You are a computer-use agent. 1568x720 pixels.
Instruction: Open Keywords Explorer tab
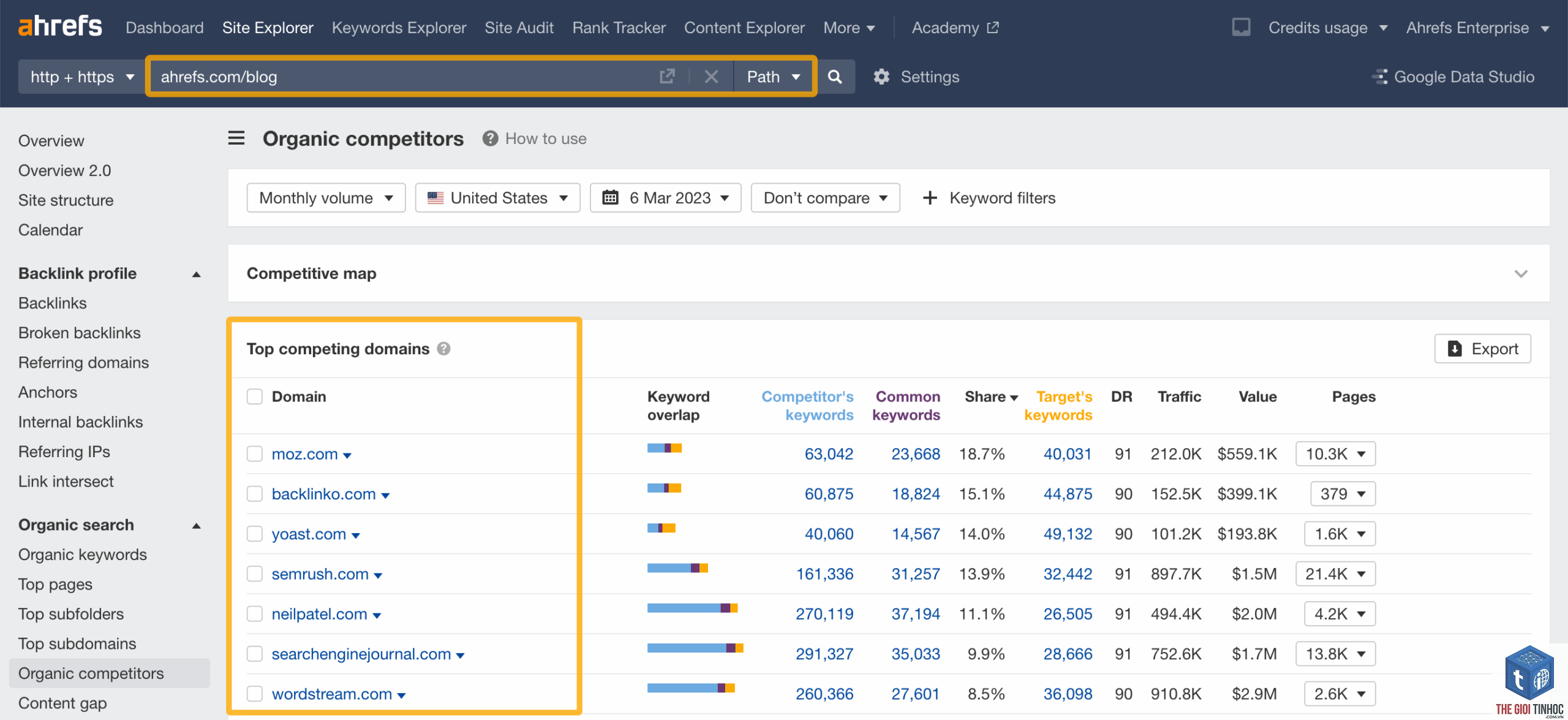pos(399,28)
